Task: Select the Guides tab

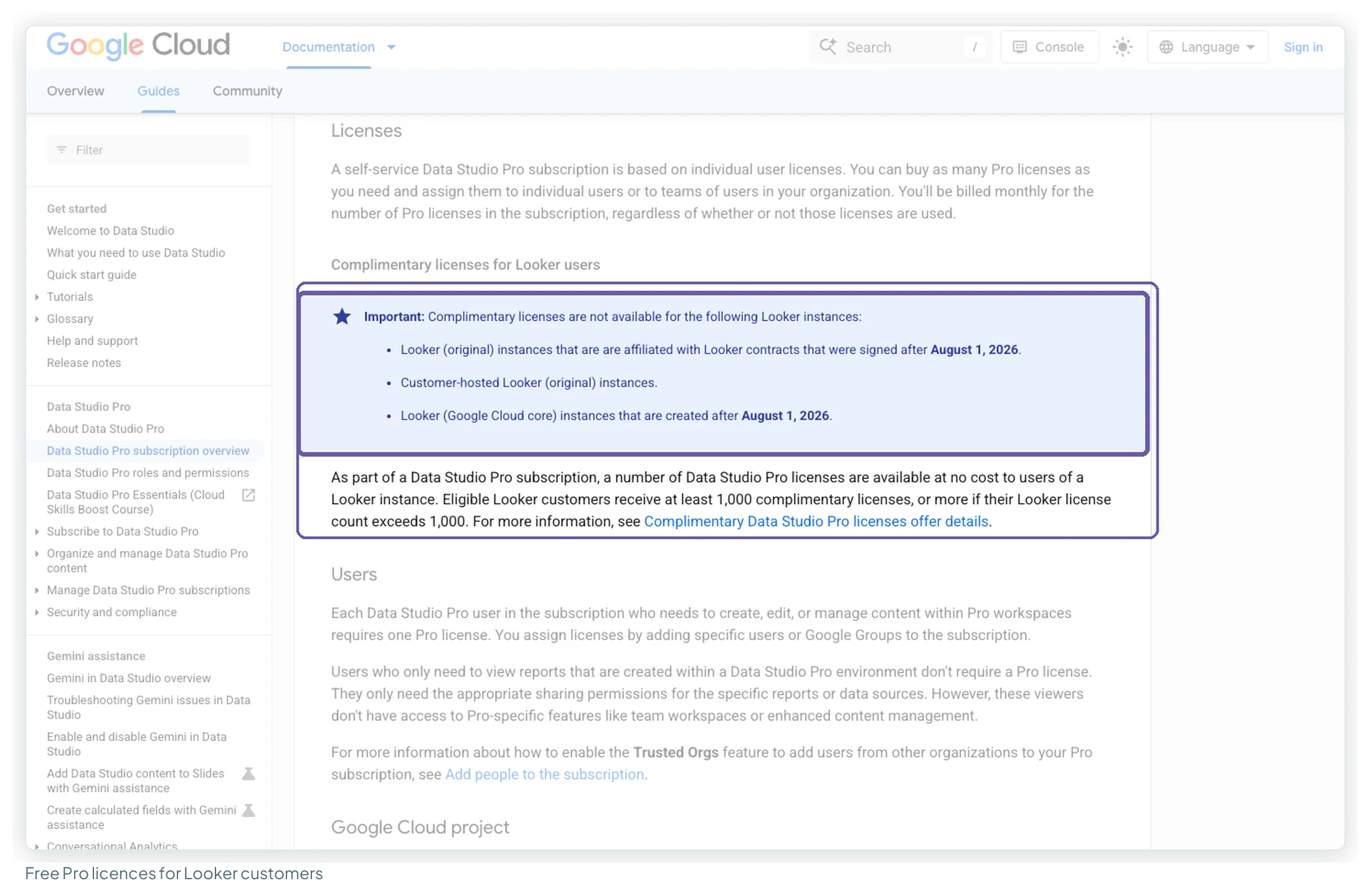Action: (x=158, y=91)
